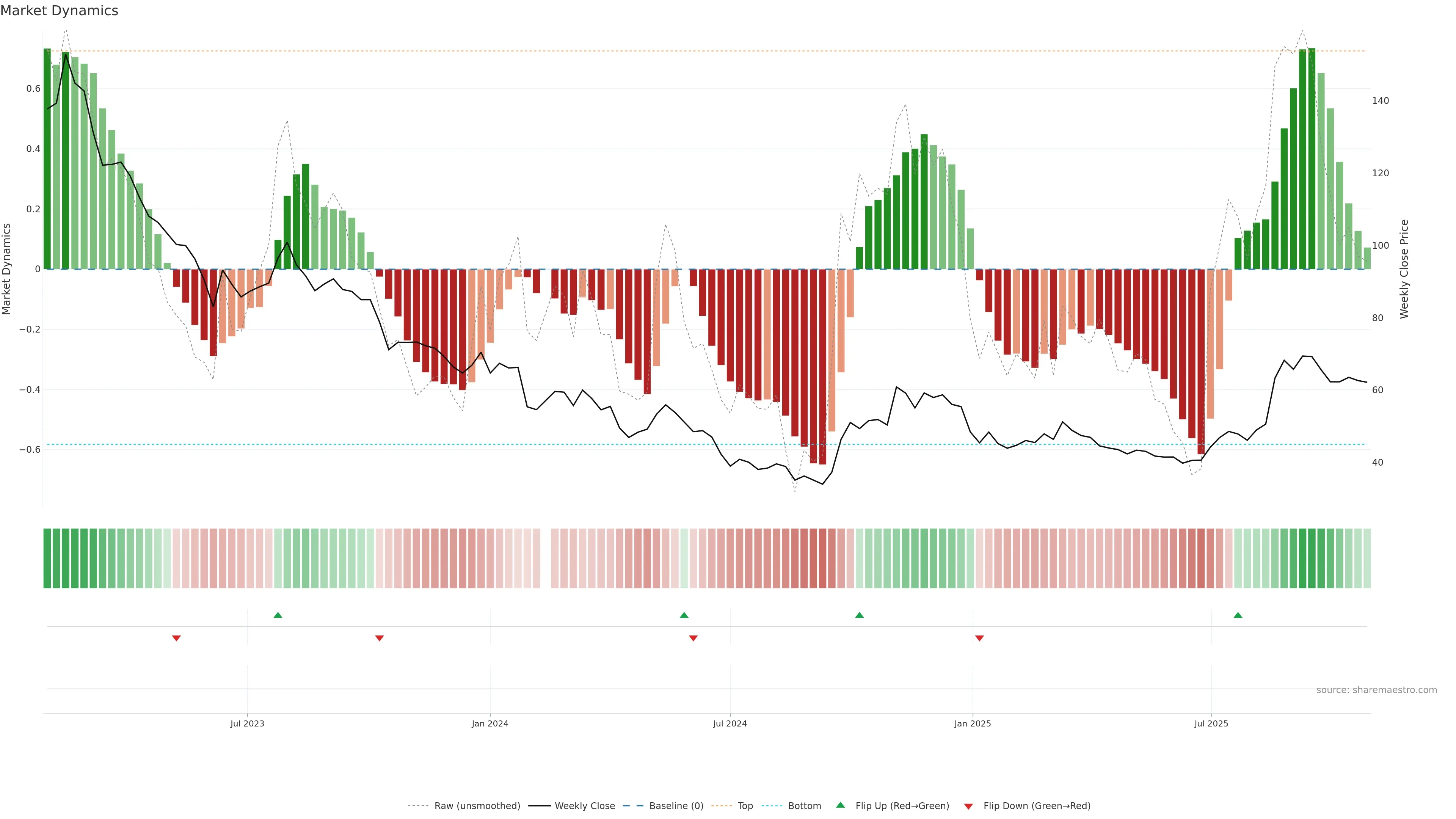
Task: Toggle the Weekly Close legend entry
Action: (584, 806)
